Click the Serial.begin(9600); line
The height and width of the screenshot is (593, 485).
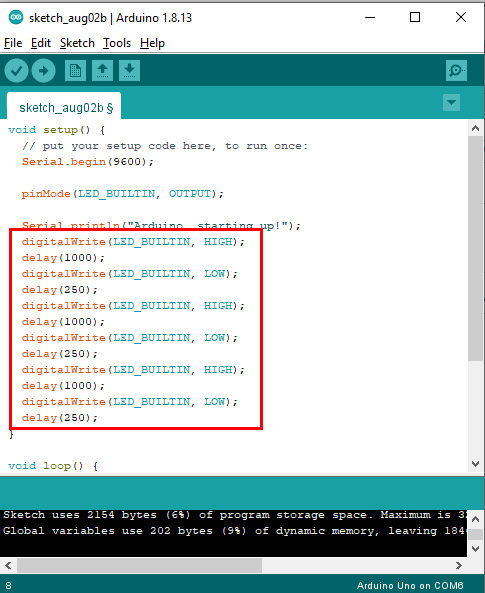[x=88, y=162]
